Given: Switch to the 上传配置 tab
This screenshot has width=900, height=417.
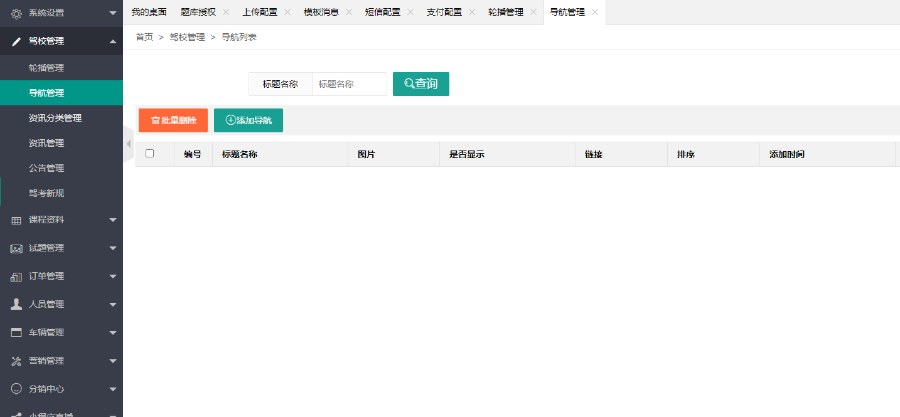Looking at the screenshot, I should 259,12.
